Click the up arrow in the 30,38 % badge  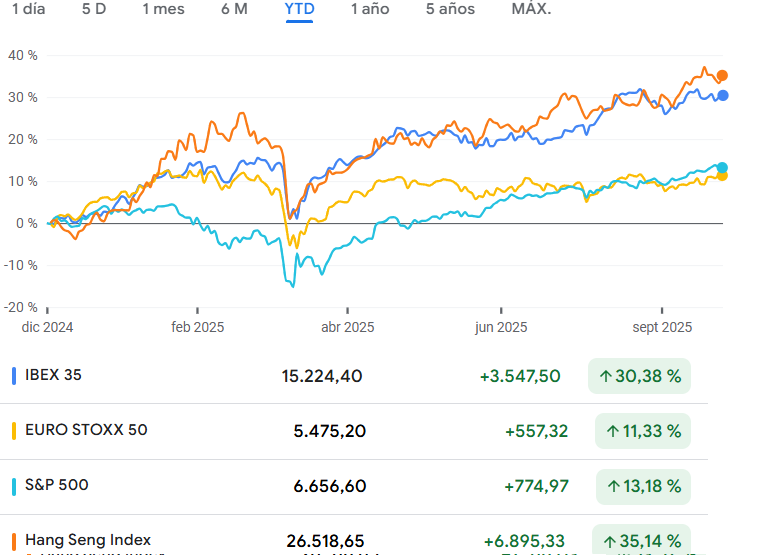click(x=606, y=377)
